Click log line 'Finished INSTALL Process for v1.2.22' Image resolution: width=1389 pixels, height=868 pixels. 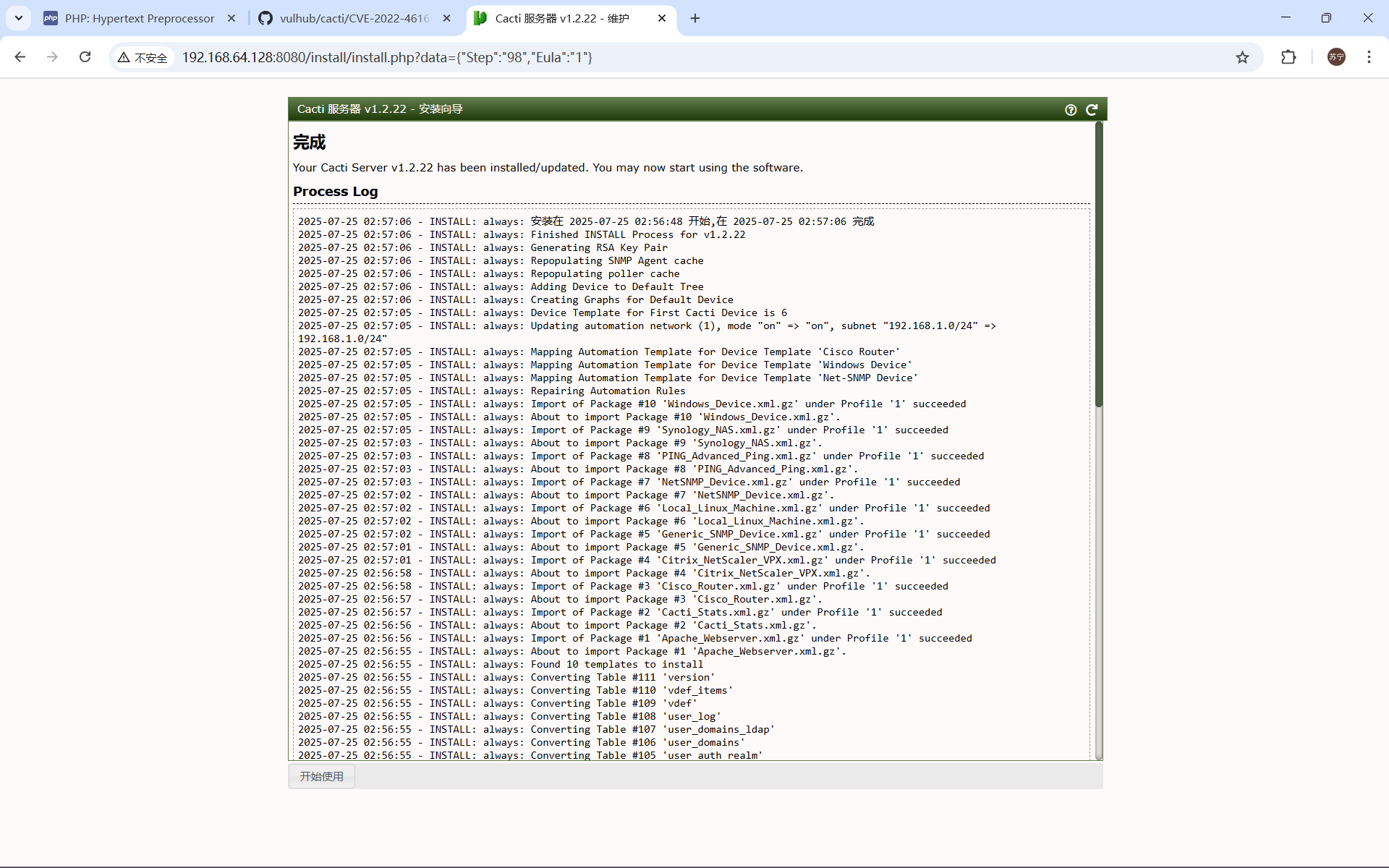click(x=522, y=235)
